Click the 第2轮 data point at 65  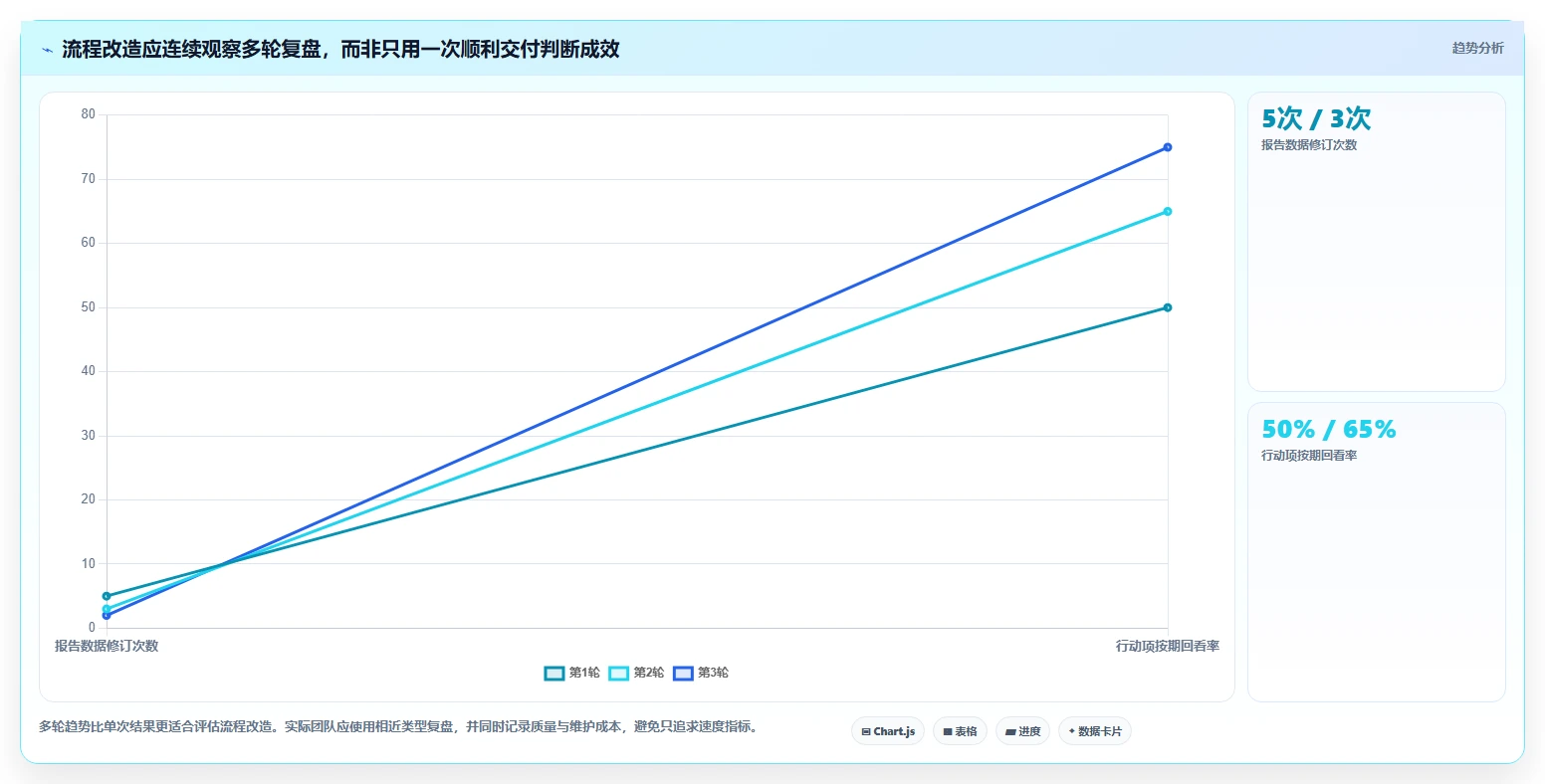[1168, 211]
